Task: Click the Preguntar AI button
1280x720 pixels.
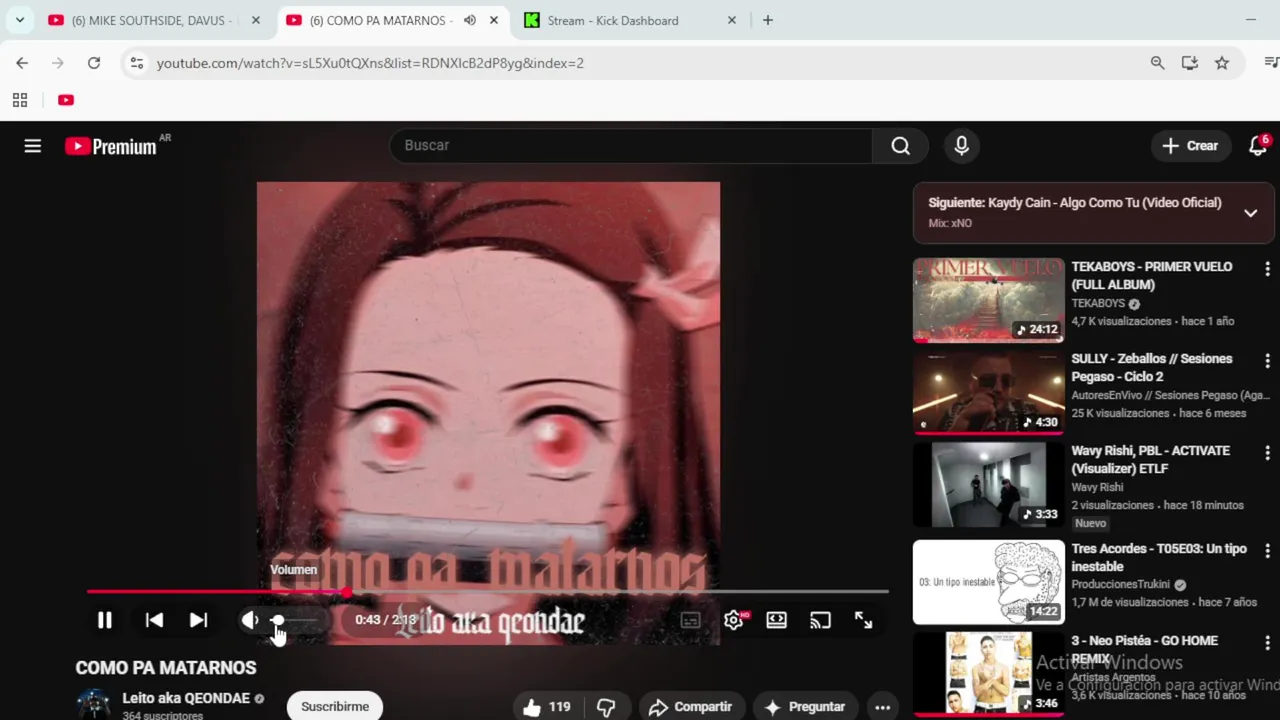Action: pyautogui.click(x=806, y=707)
